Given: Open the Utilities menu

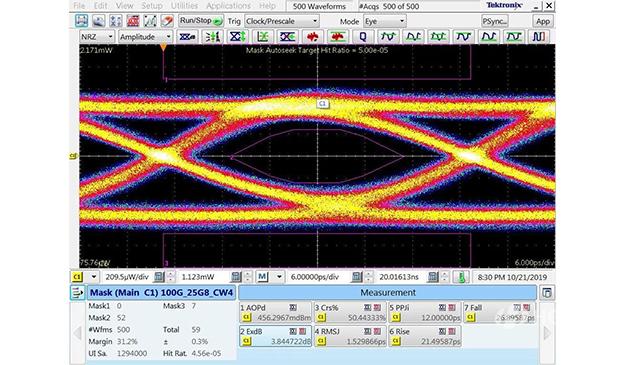Looking at the screenshot, I should 184,6.
